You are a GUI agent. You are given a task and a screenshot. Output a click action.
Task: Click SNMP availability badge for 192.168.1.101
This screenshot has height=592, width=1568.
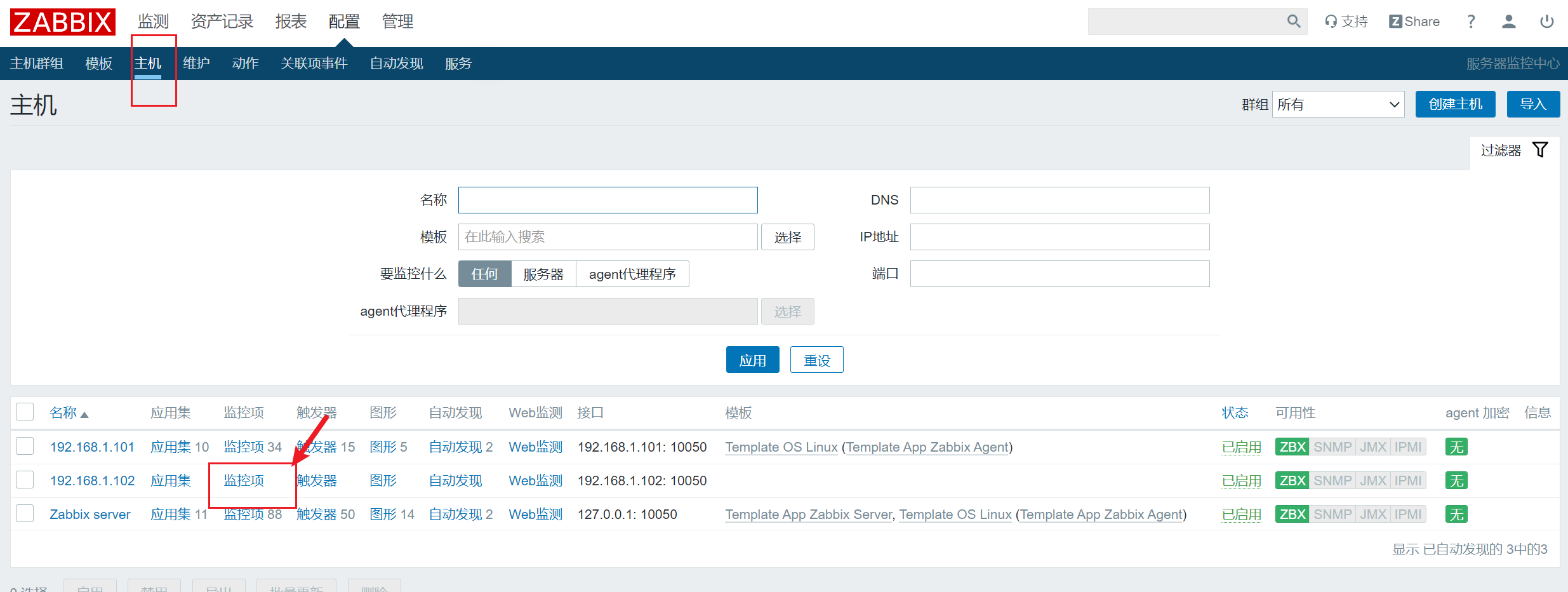[1332, 447]
